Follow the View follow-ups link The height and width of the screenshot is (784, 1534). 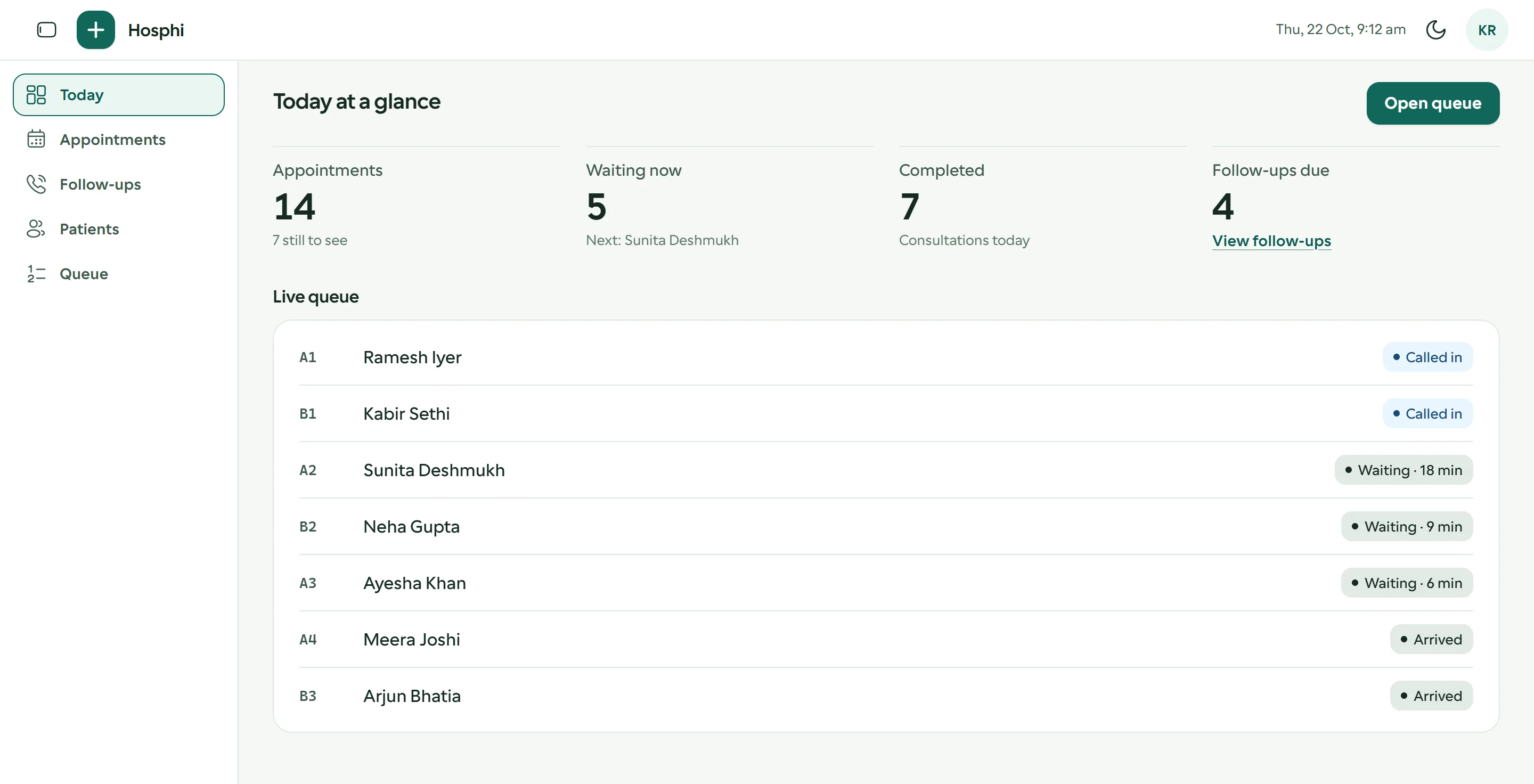(x=1271, y=241)
